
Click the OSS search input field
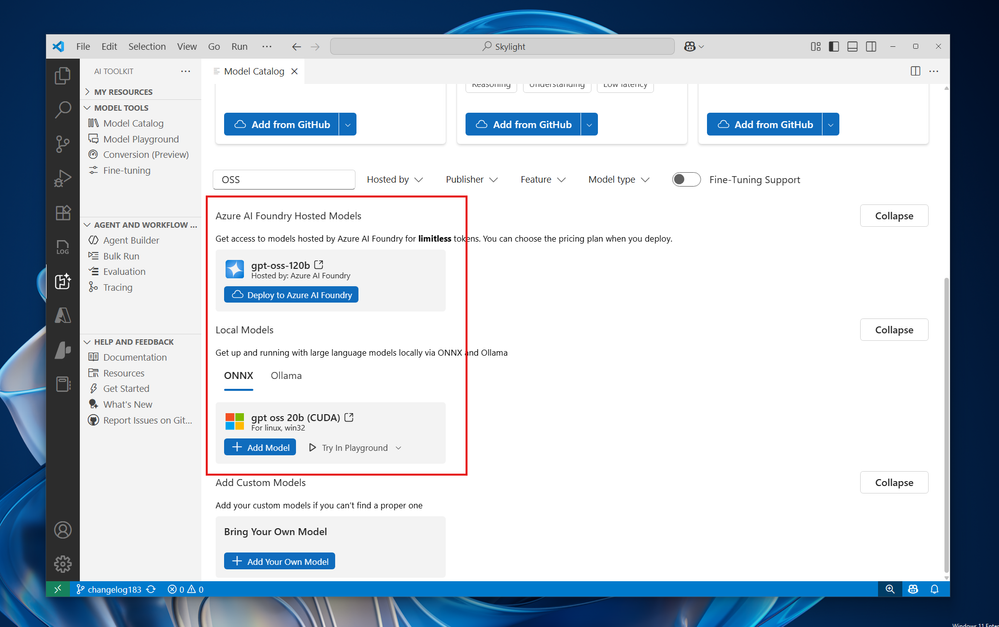(284, 180)
